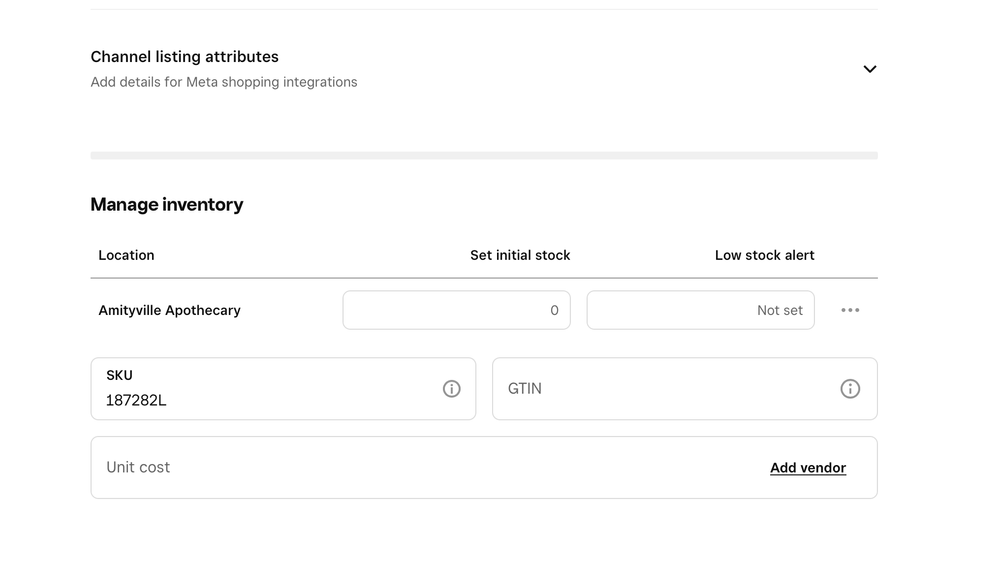Screen dimensions: 999x562
Task: Click the Add vendor link
Action: click(808, 468)
